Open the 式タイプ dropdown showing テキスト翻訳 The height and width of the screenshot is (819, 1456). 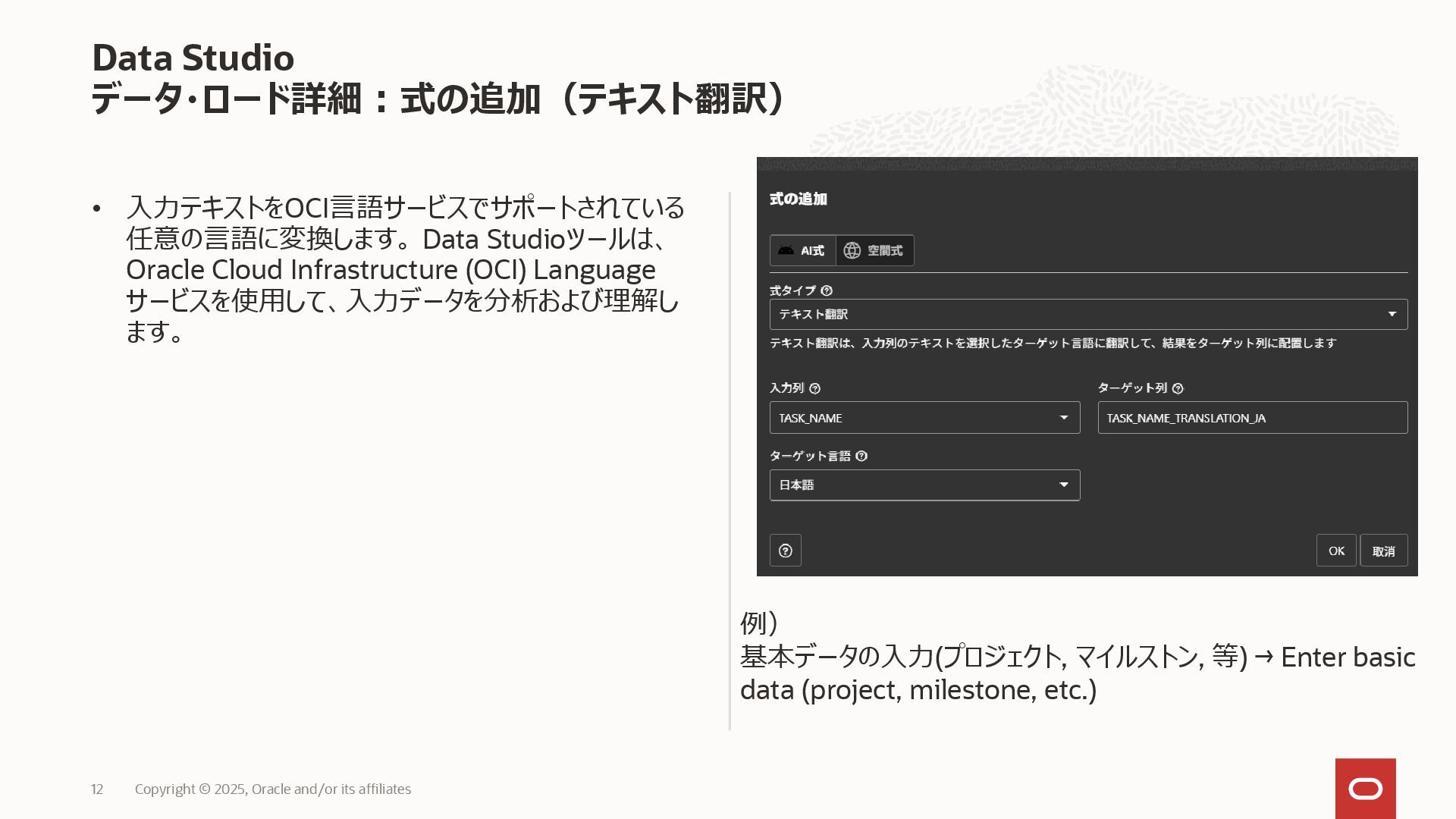1087,314
